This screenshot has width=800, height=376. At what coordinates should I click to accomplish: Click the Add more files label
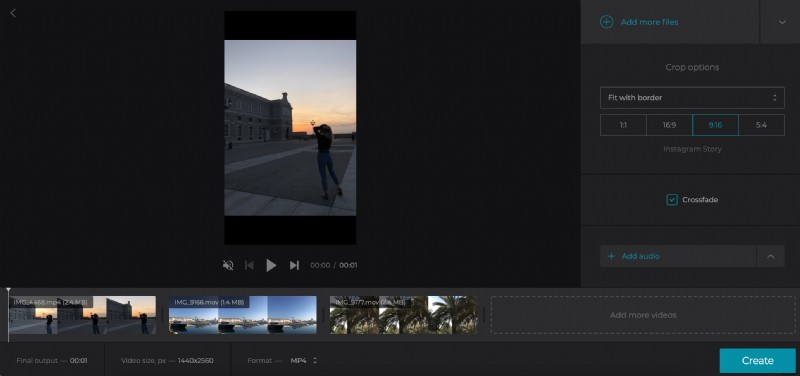[649, 22]
